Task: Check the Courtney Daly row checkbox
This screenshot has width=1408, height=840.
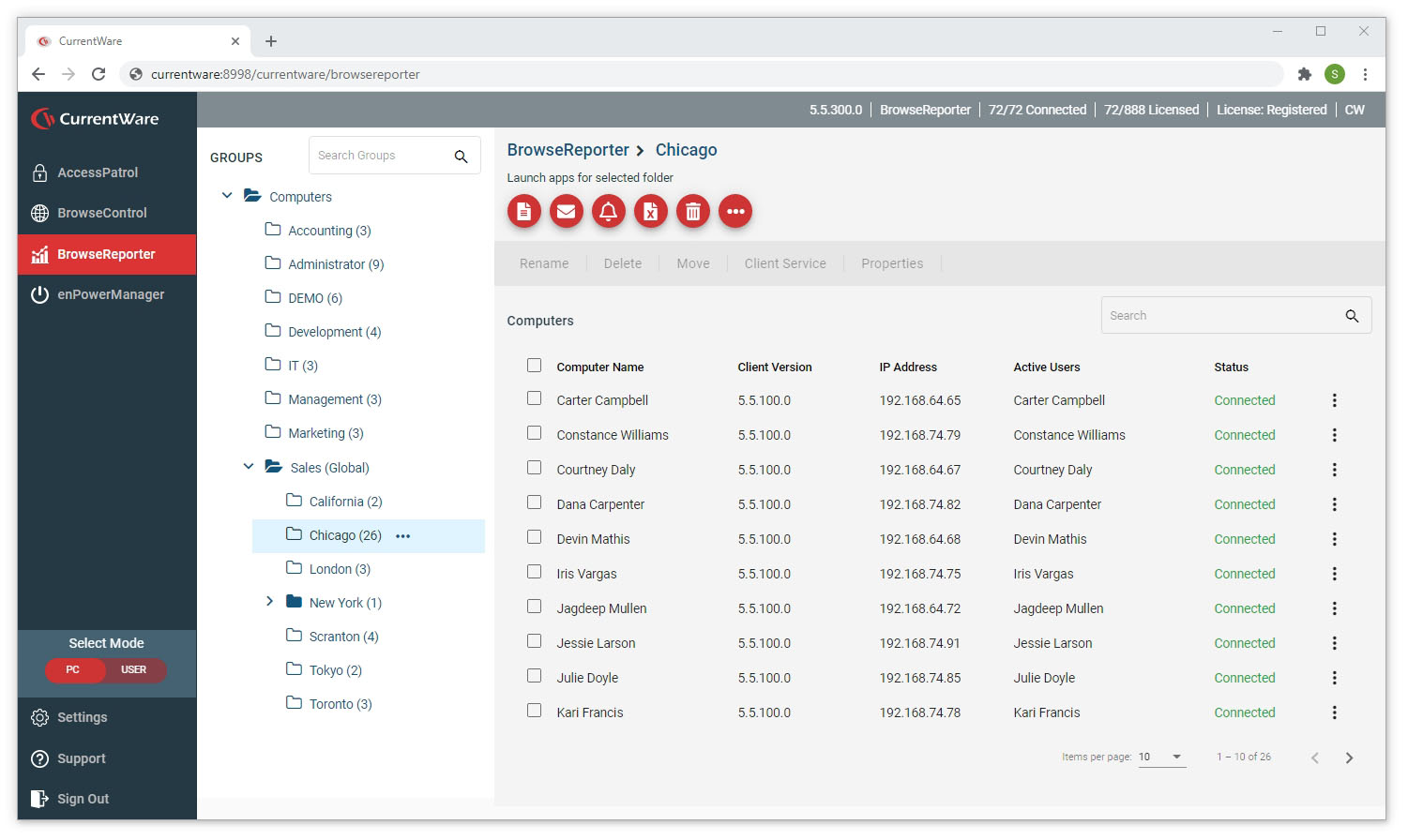Action: point(535,468)
